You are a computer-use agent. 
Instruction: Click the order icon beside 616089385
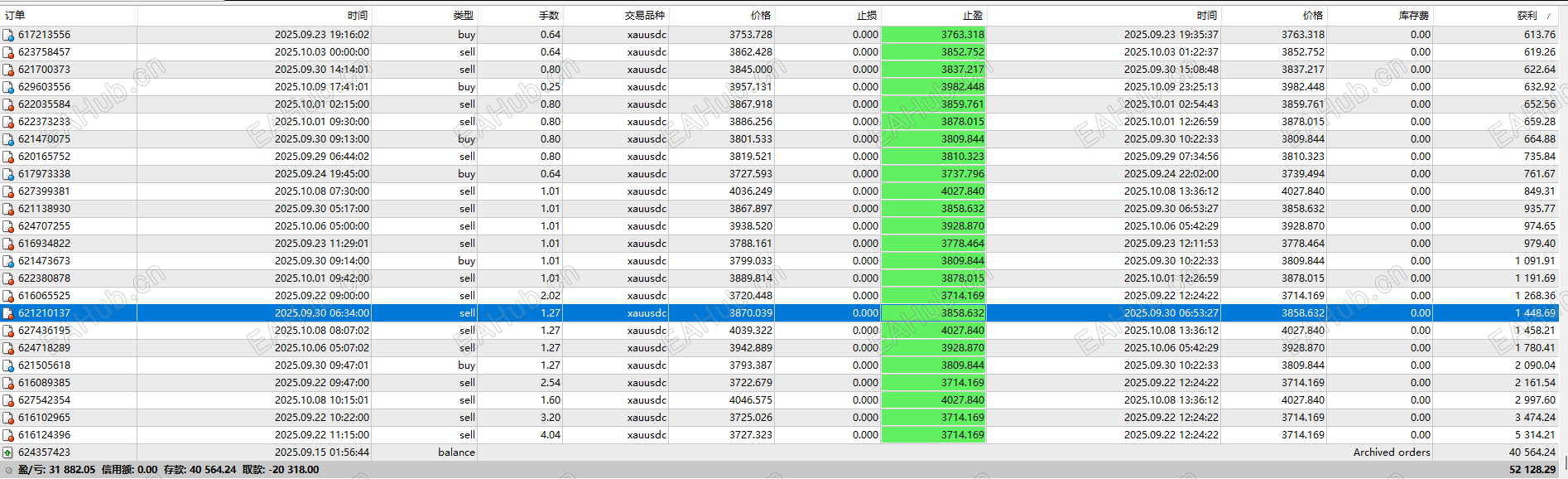coord(8,383)
